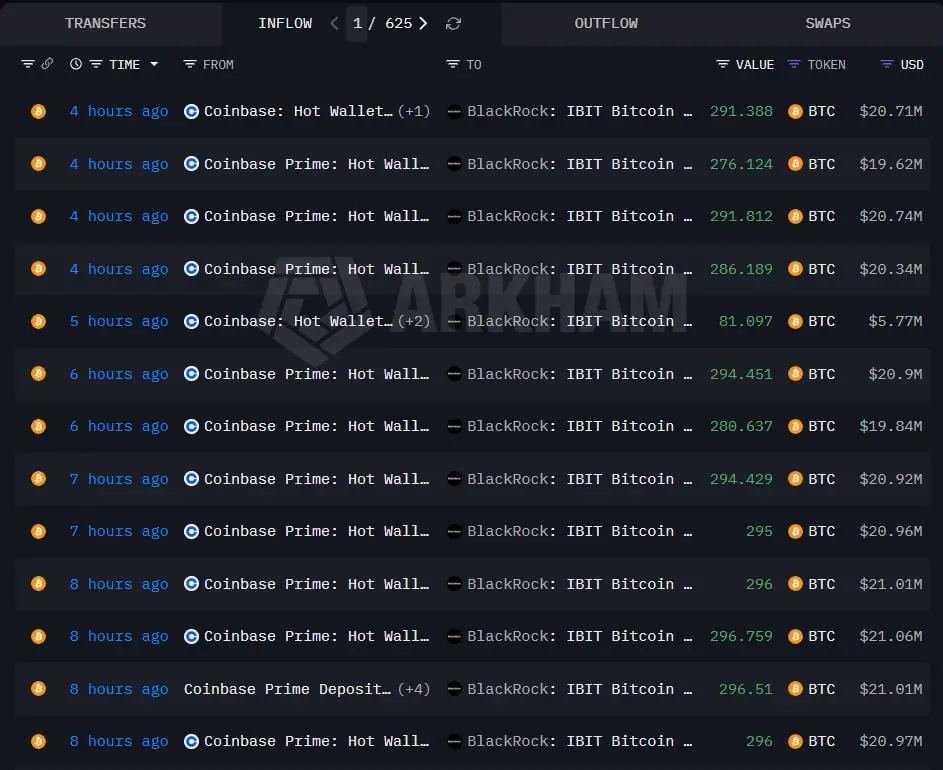Filter by FROM address

pos(190,64)
